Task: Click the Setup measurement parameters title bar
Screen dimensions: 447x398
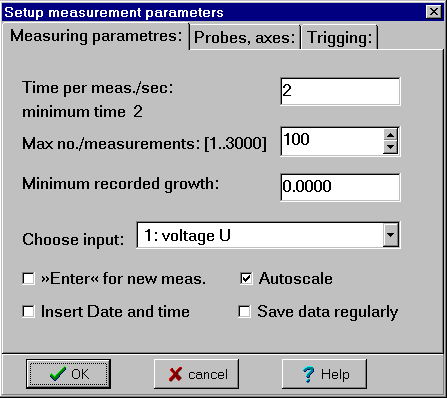Action: coord(213,12)
